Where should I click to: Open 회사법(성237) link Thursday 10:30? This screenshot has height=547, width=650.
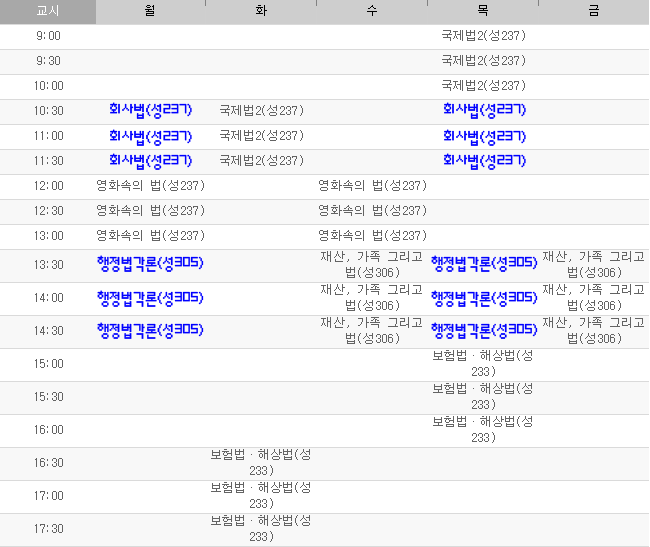(x=484, y=110)
